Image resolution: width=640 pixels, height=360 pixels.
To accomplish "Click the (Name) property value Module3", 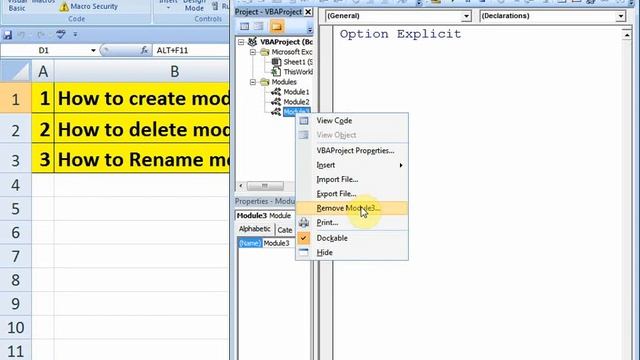I will pos(279,243).
